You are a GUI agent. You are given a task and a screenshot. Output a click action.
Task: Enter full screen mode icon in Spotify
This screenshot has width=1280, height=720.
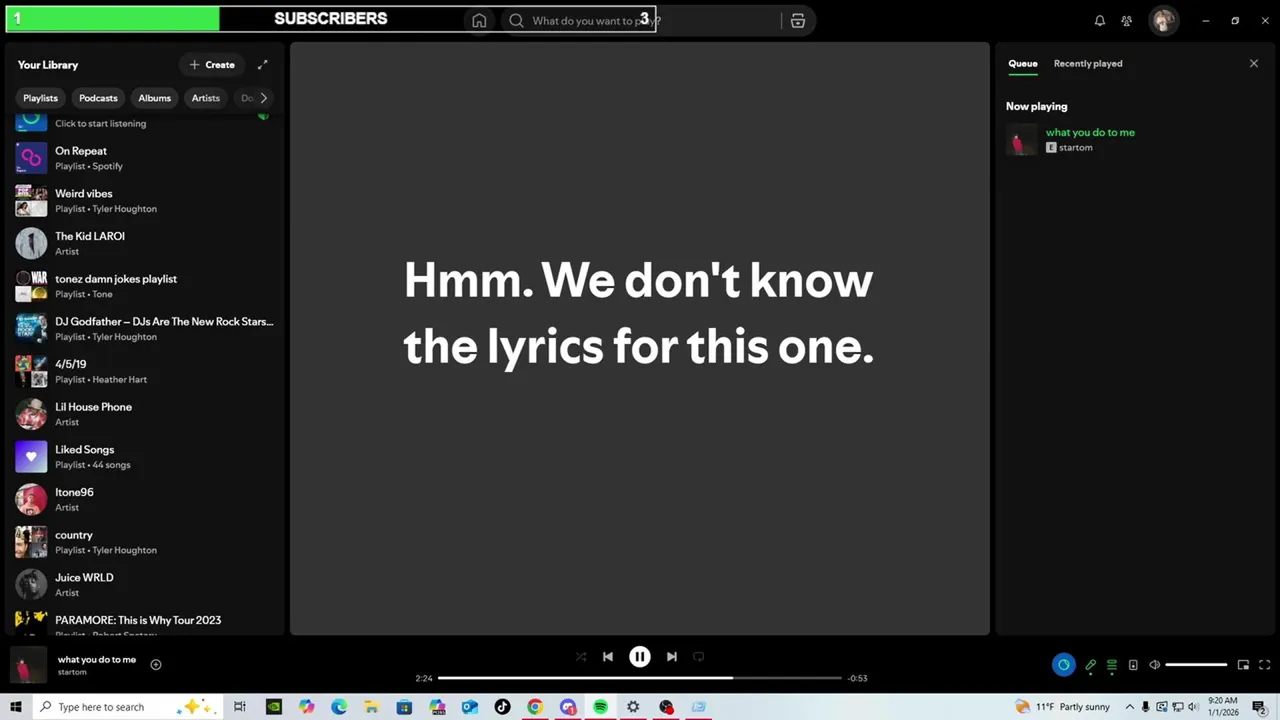click(1264, 665)
